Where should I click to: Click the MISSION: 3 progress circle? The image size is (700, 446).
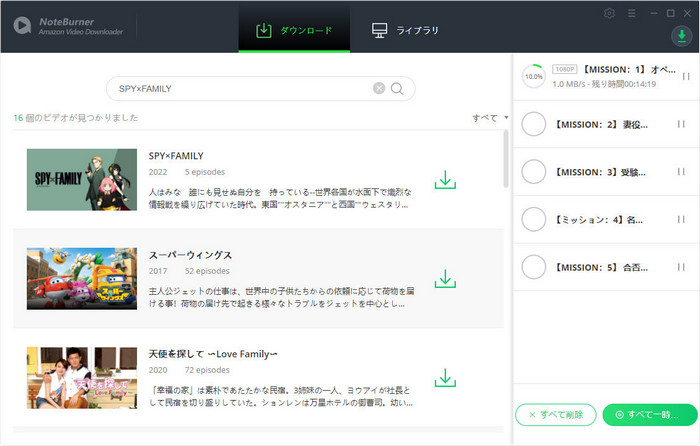coord(533,171)
